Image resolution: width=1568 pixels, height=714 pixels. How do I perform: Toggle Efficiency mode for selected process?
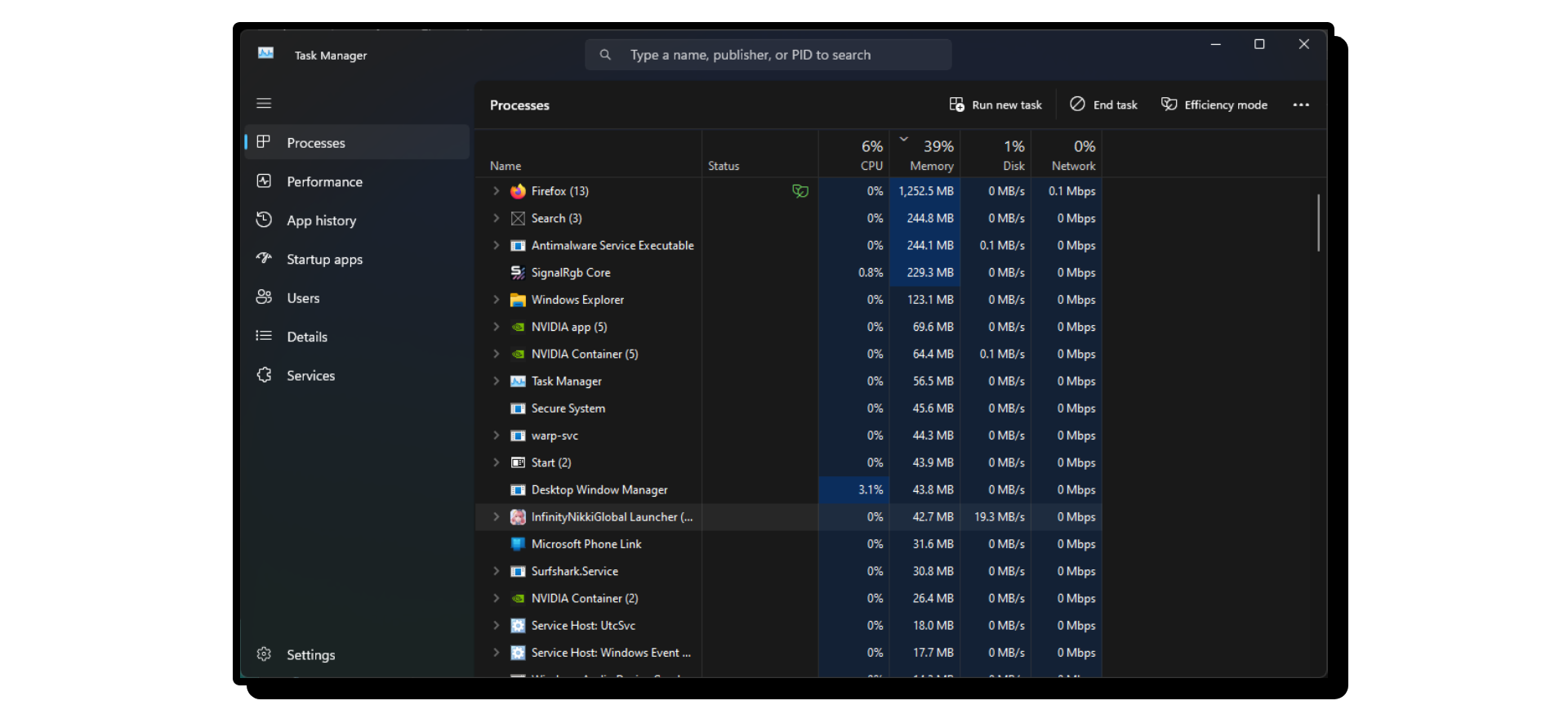[1214, 105]
